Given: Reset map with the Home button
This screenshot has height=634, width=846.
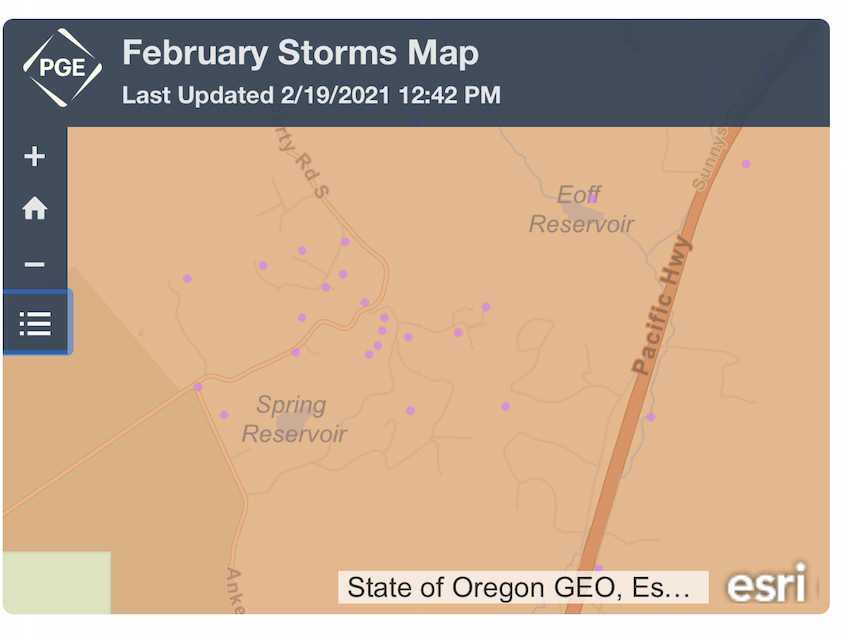Looking at the screenshot, I should coord(35,209).
